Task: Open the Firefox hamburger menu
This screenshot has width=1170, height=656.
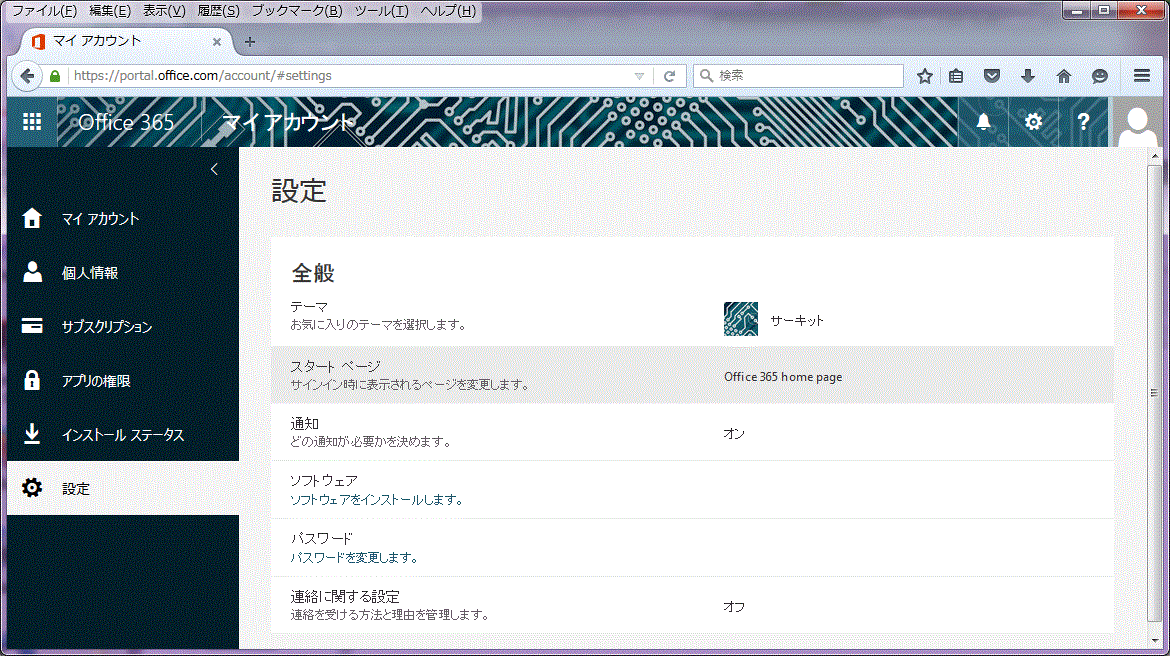Action: coord(1142,75)
